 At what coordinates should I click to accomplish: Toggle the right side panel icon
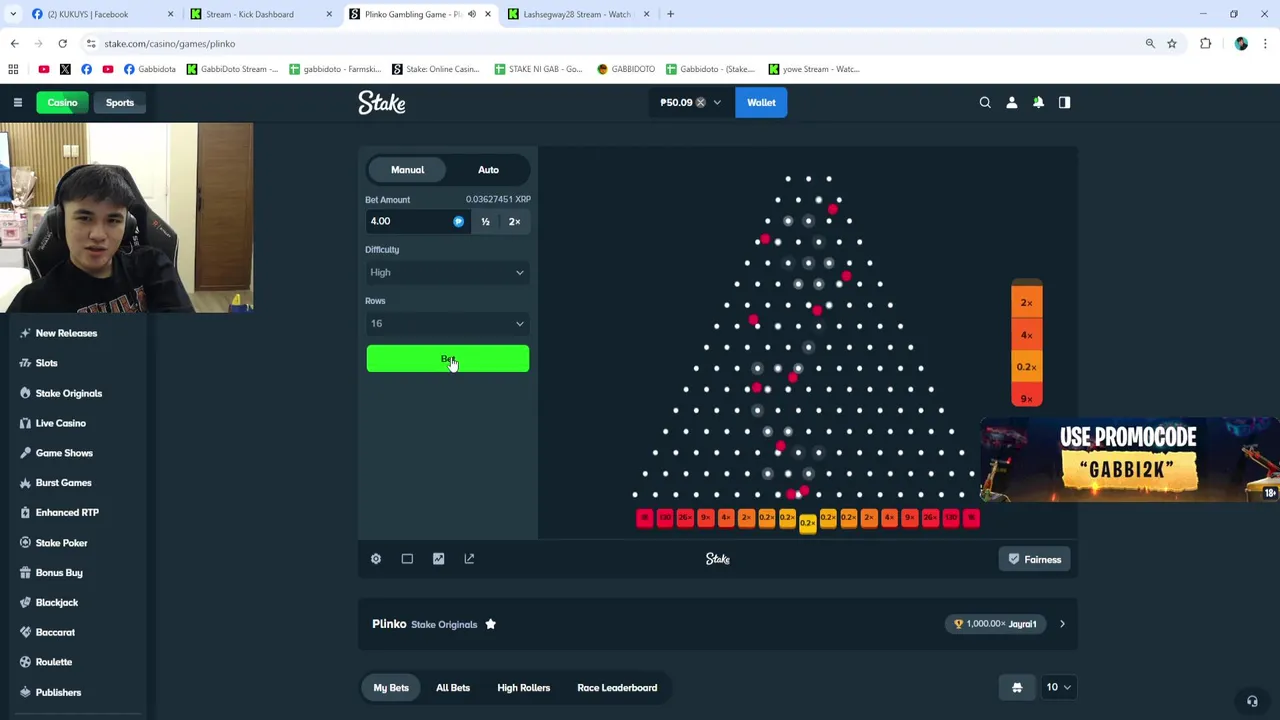pyautogui.click(x=1064, y=102)
